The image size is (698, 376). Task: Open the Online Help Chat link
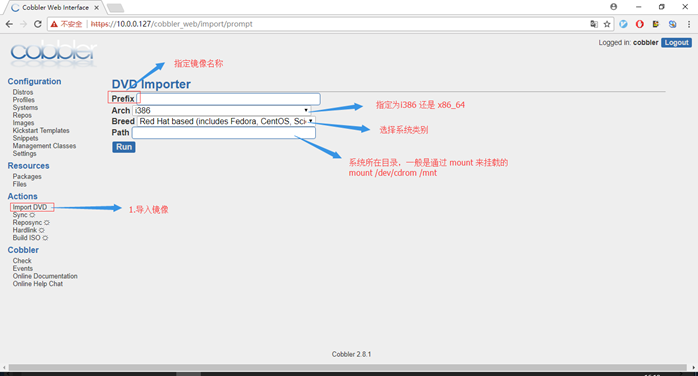tap(37, 283)
